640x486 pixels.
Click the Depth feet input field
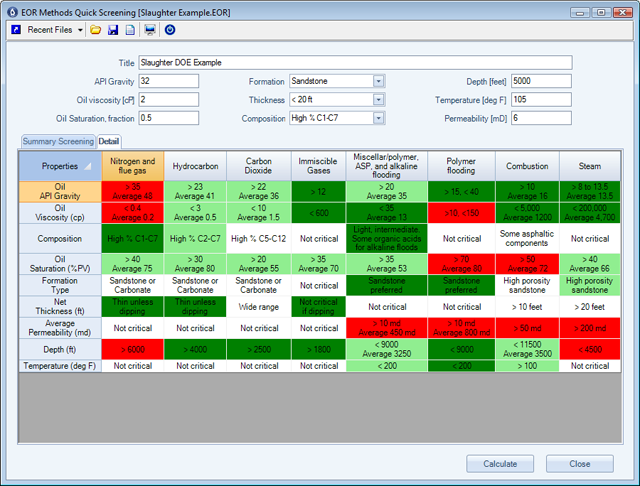541,81
